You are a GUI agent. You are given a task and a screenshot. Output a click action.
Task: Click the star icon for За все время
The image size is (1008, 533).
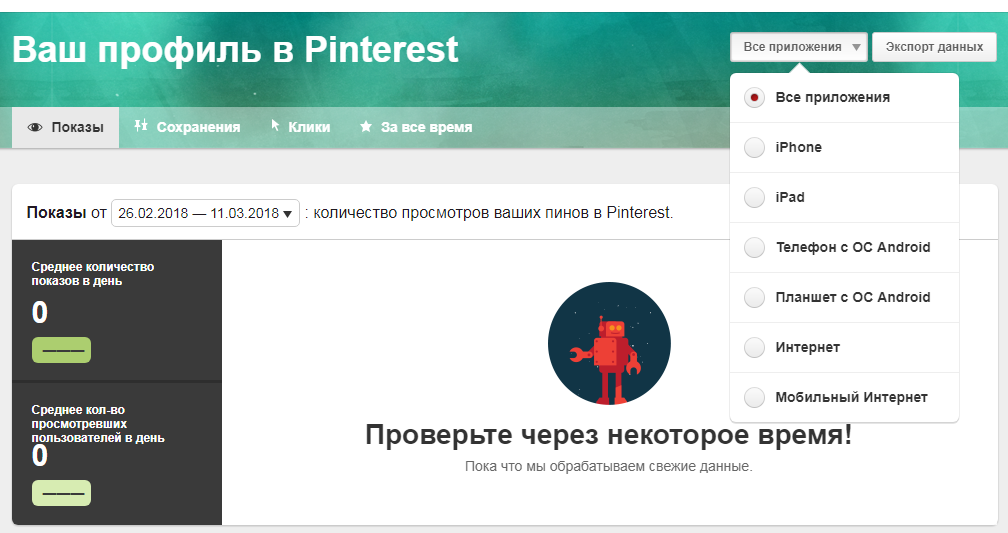[x=366, y=127]
